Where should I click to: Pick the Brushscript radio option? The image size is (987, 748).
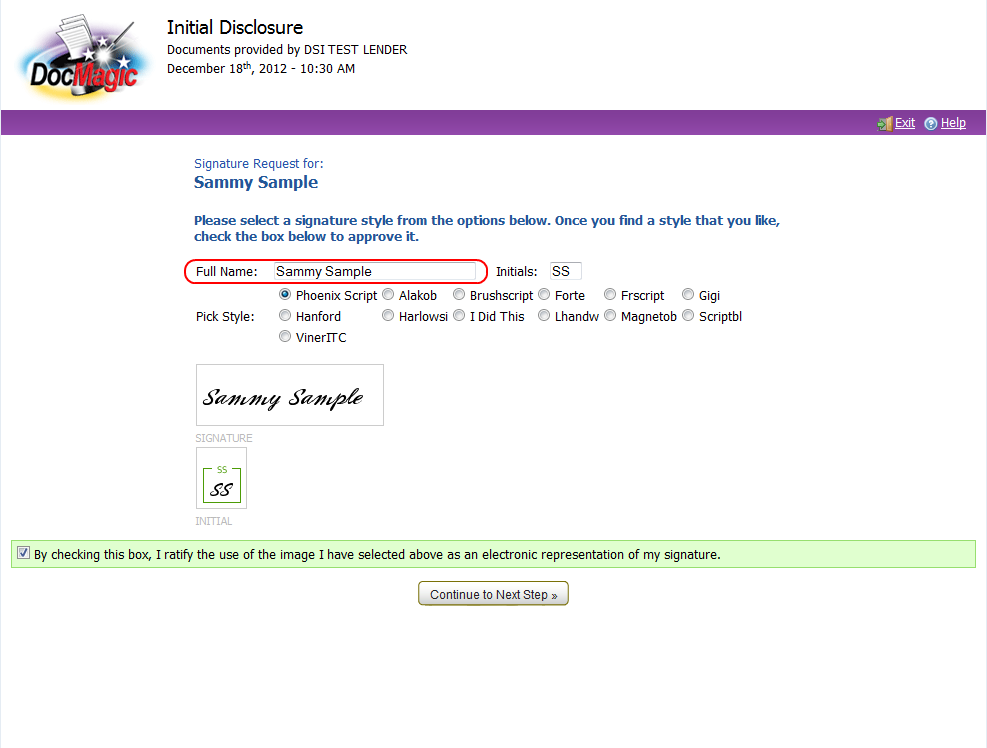459,295
